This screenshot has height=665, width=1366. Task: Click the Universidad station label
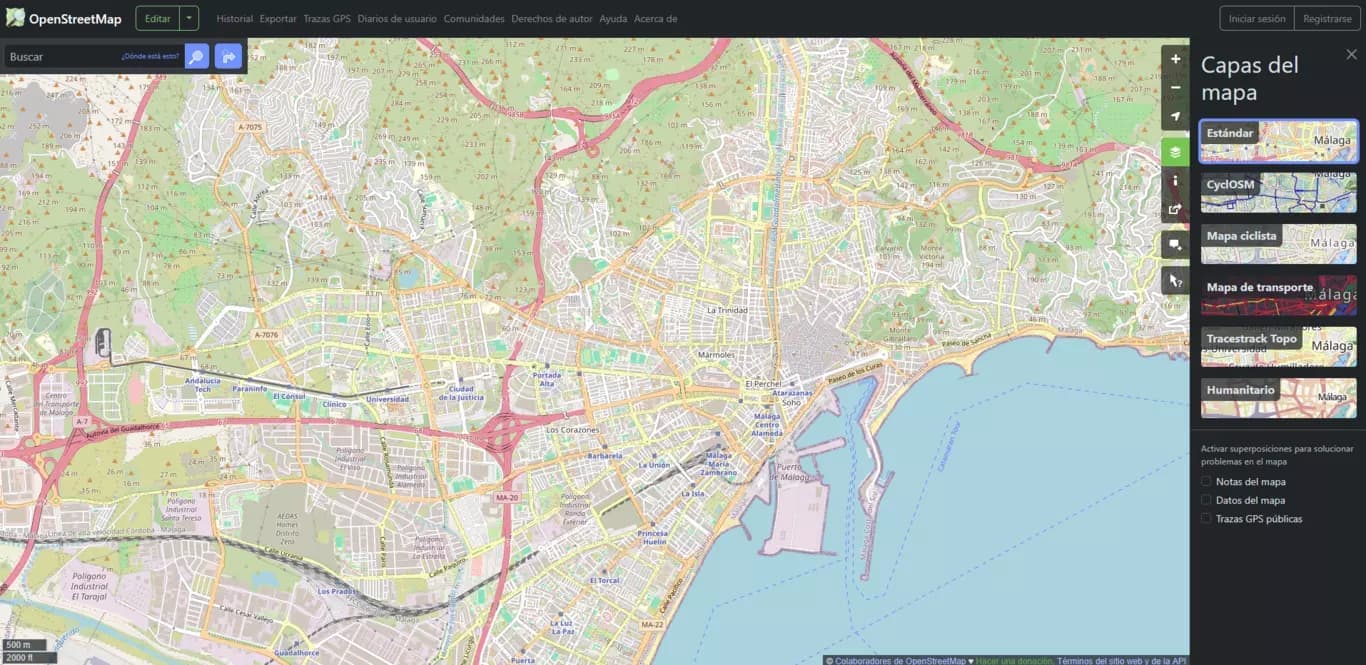click(388, 400)
